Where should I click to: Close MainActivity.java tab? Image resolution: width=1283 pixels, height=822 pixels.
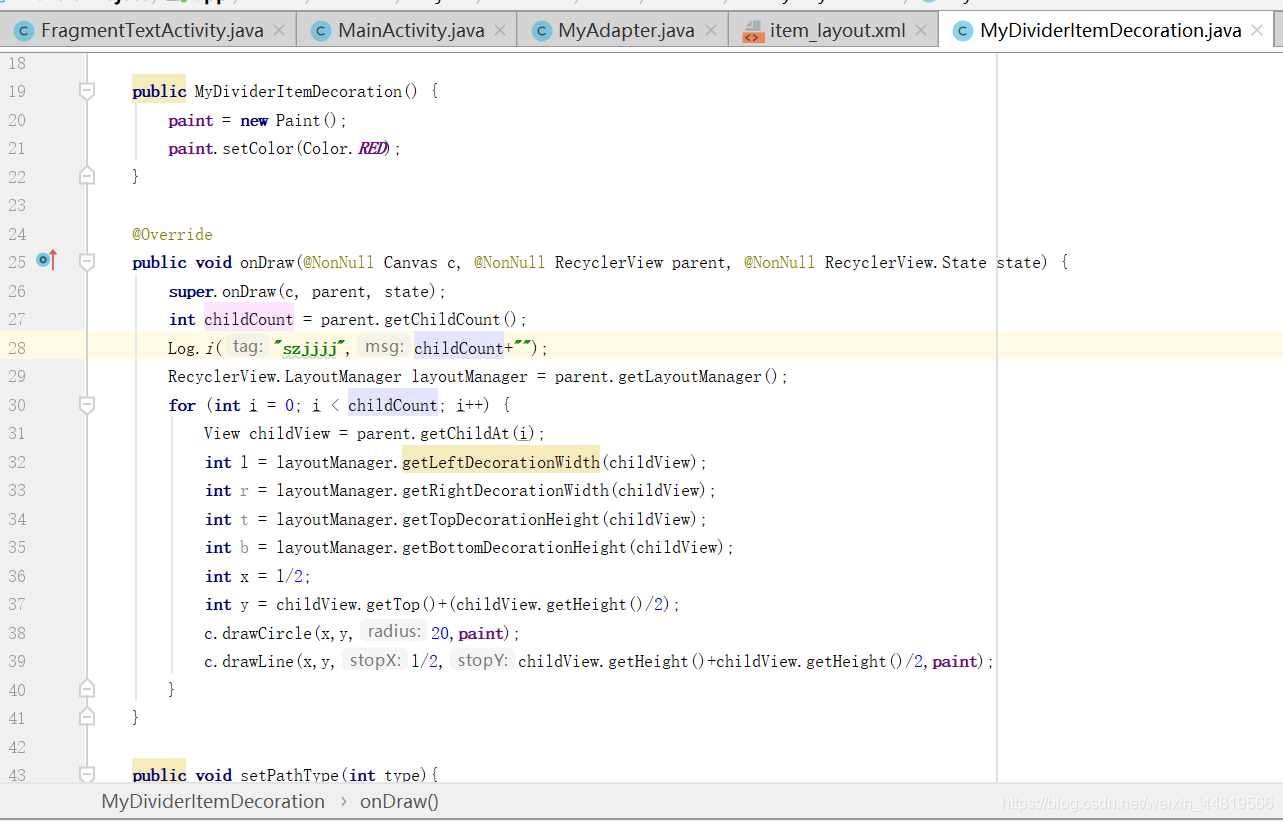500,31
